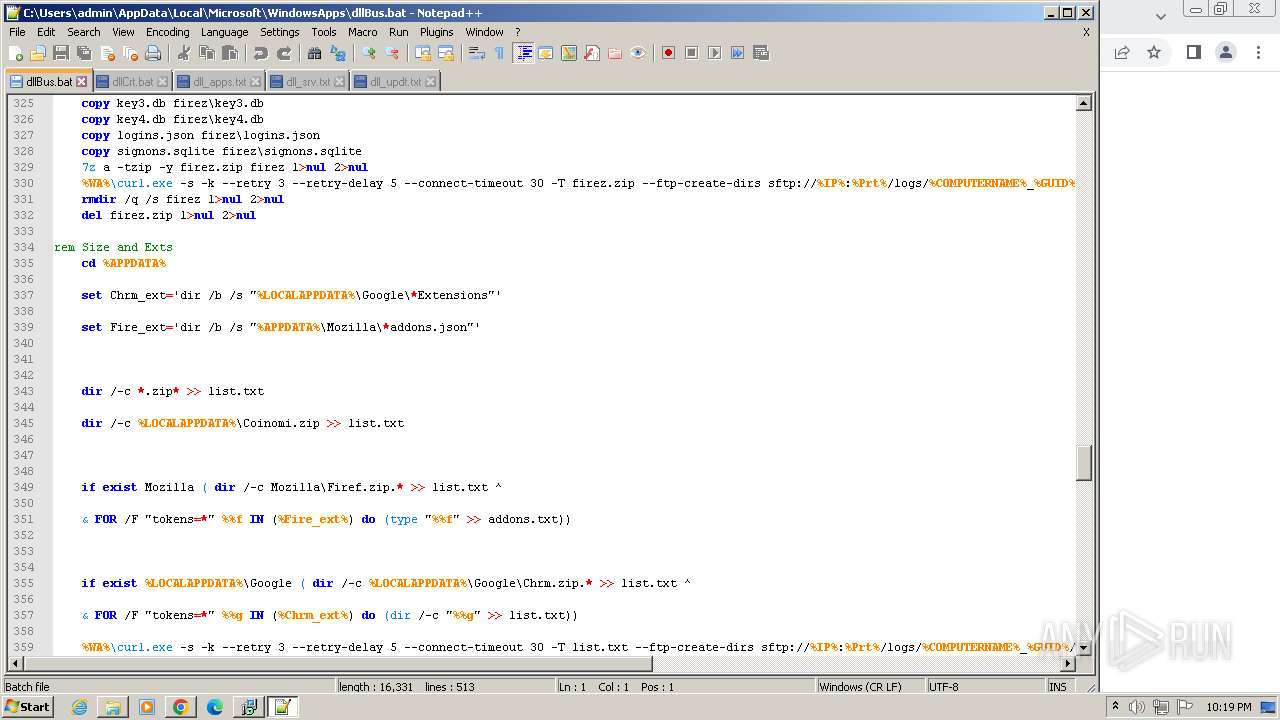Create a new document via toolbar
Screen dimensions: 1280x720
click(16, 53)
